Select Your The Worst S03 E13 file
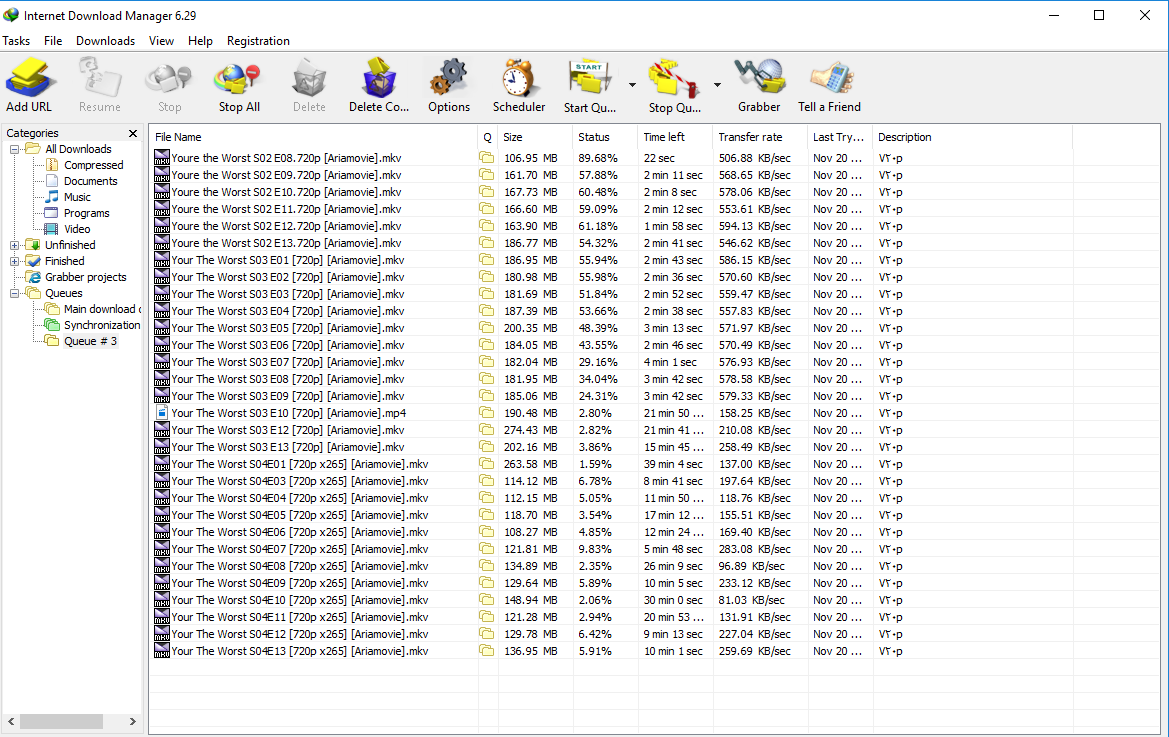 [288, 447]
